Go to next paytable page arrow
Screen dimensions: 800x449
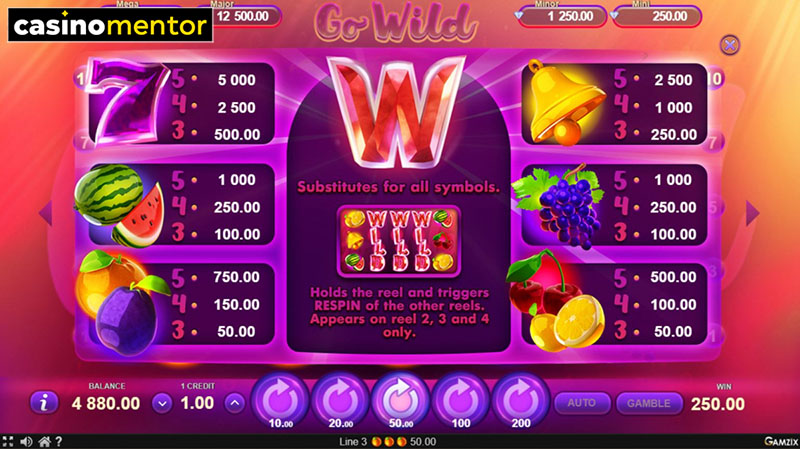click(753, 213)
